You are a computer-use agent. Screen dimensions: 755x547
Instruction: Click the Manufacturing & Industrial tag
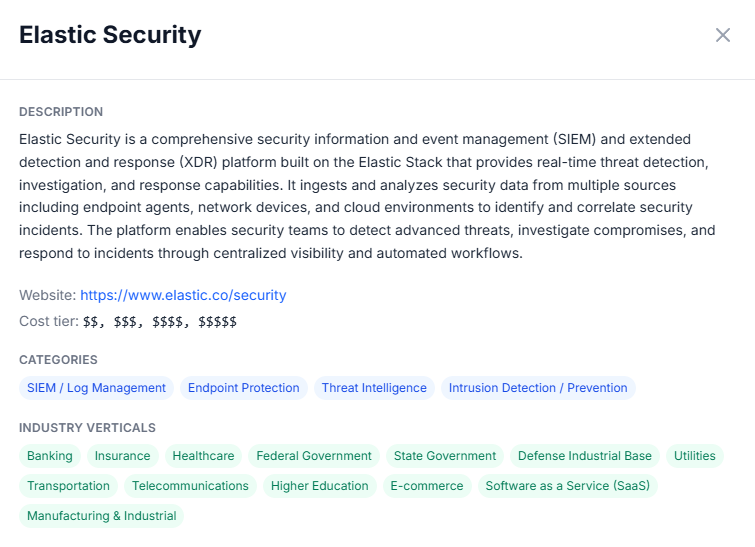(102, 516)
